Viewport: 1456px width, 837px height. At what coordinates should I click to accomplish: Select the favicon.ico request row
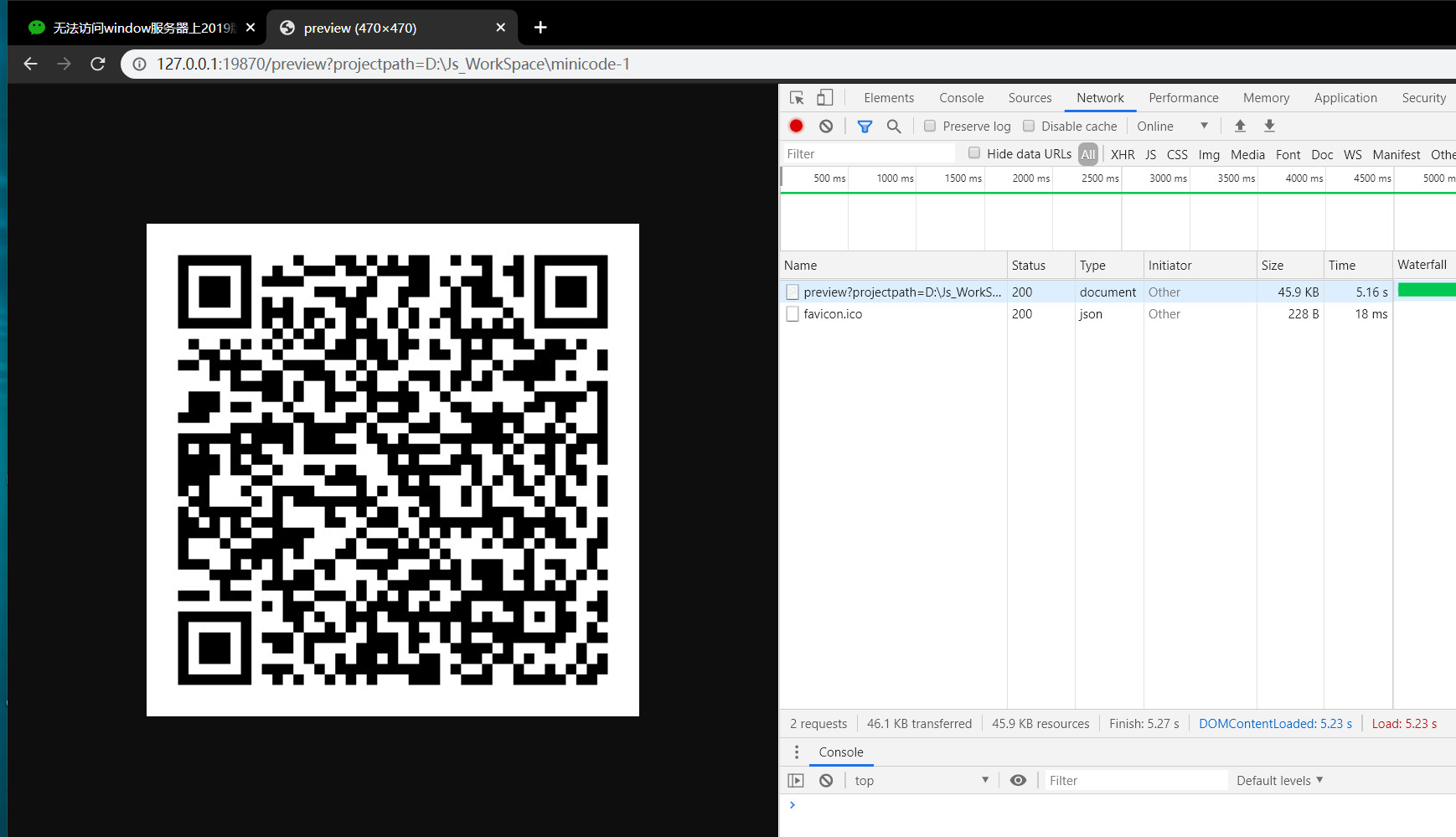1118,314
